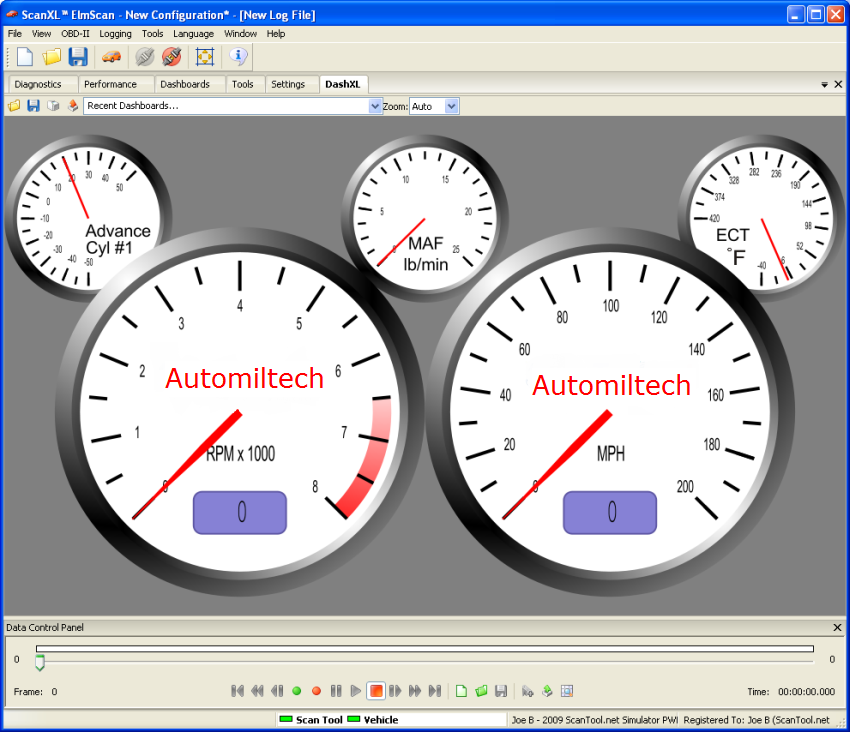Click the Scan Tool status indicator

[x=311, y=720]
